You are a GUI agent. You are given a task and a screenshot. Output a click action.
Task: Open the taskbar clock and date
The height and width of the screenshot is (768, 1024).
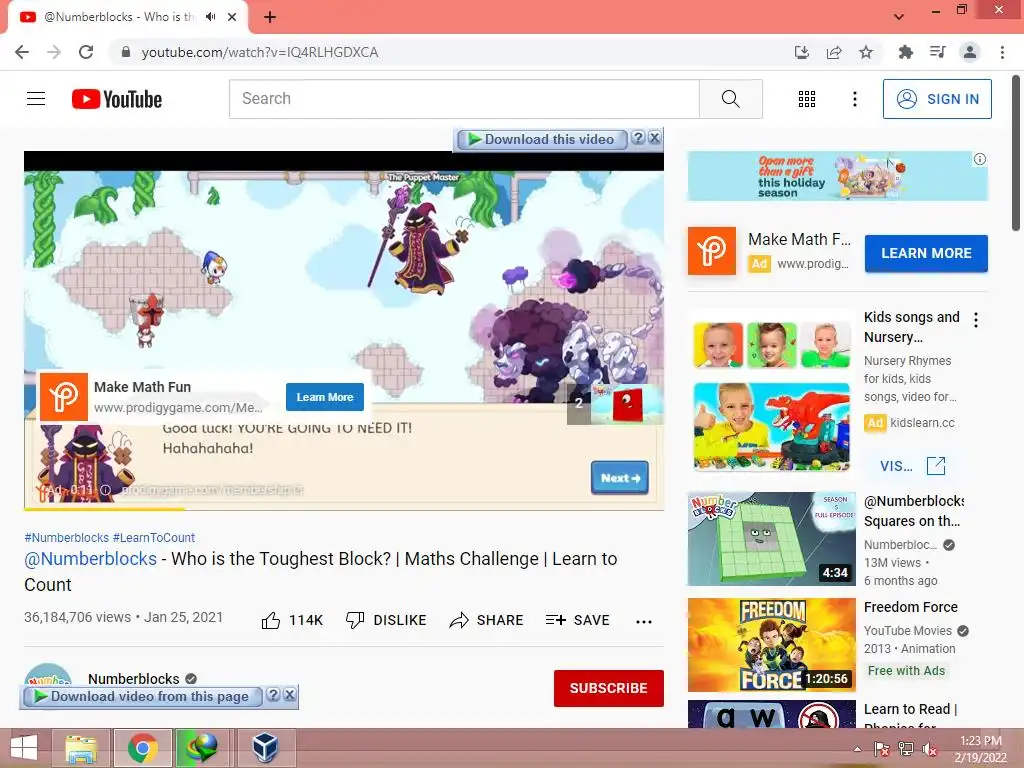click(x=981, y=749)
